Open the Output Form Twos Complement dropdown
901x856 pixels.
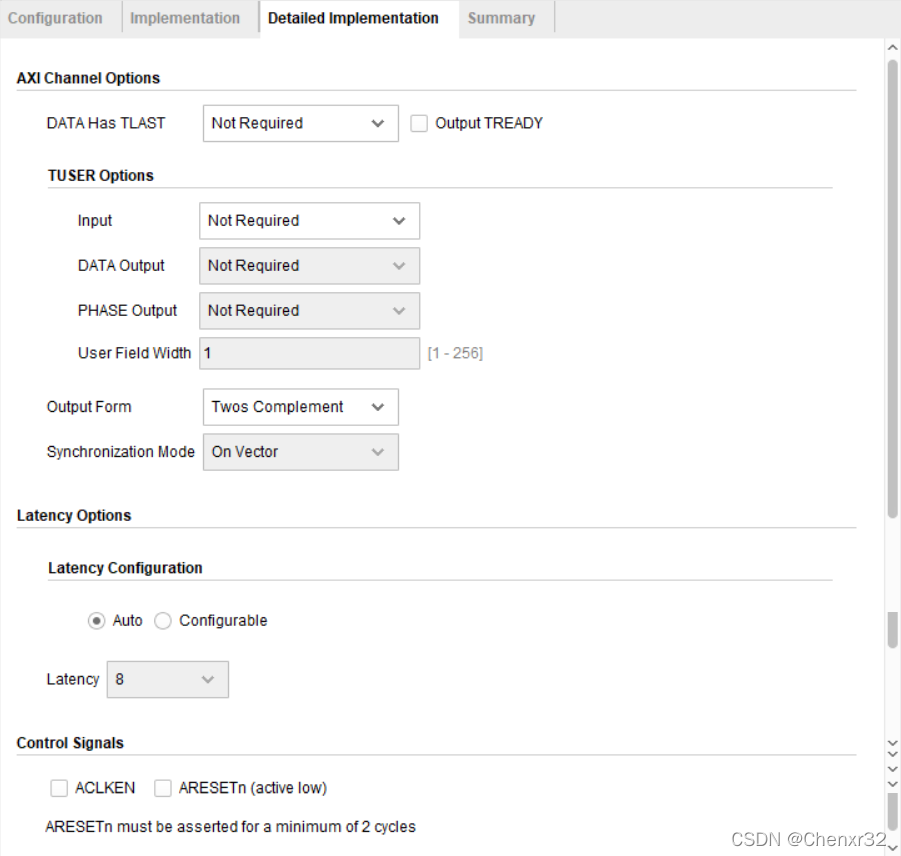[301, 407]
